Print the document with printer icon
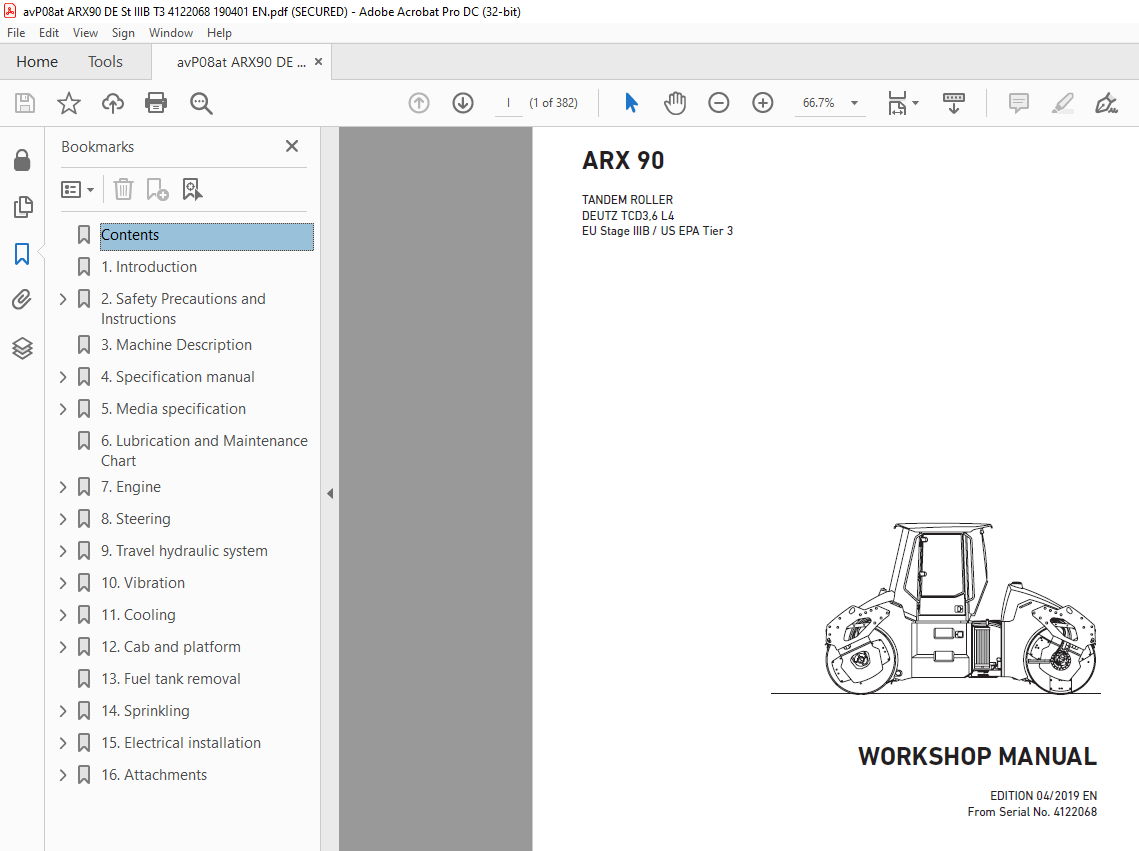 coord(156,103)
